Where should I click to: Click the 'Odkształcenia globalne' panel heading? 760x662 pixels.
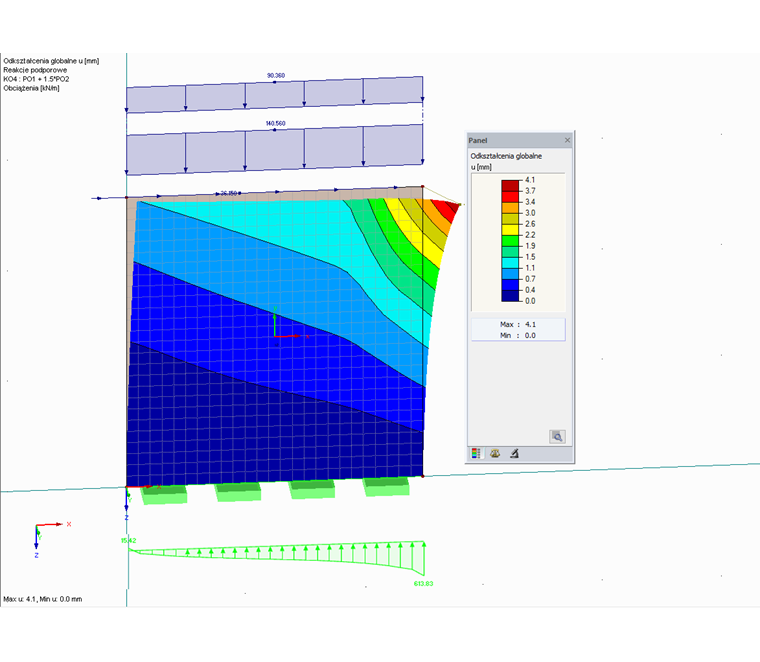pyautogui.click(x=506, y=156)
